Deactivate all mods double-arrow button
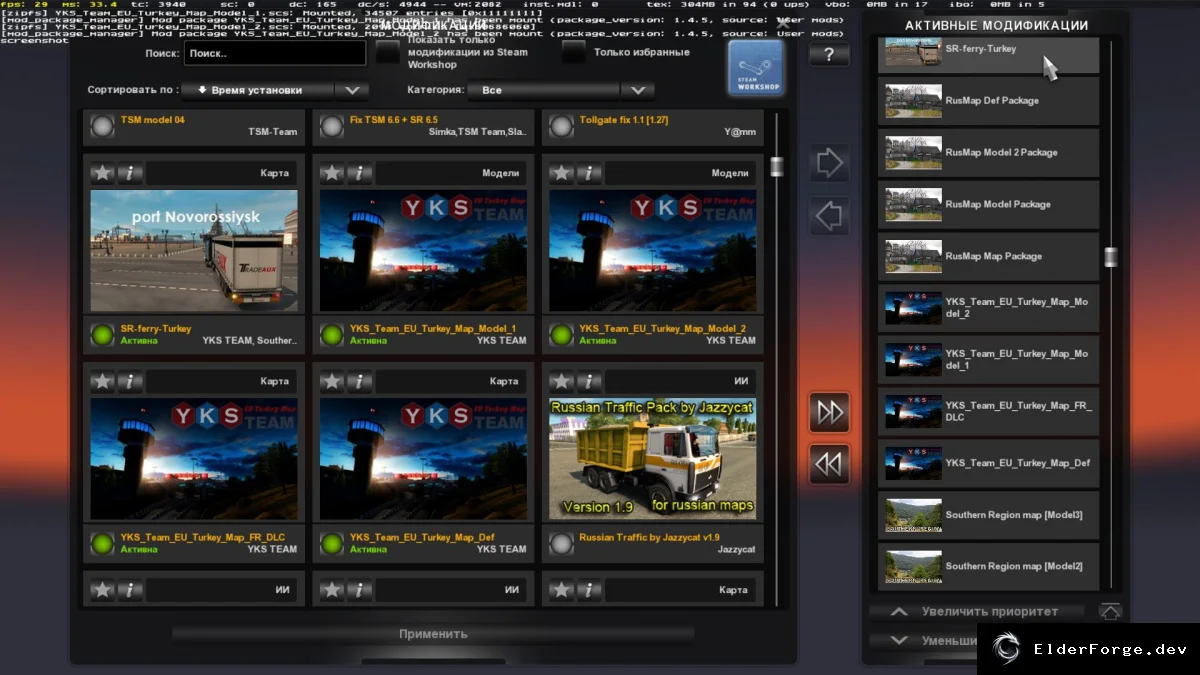The image size is (1200, 675). coord(829,464)
